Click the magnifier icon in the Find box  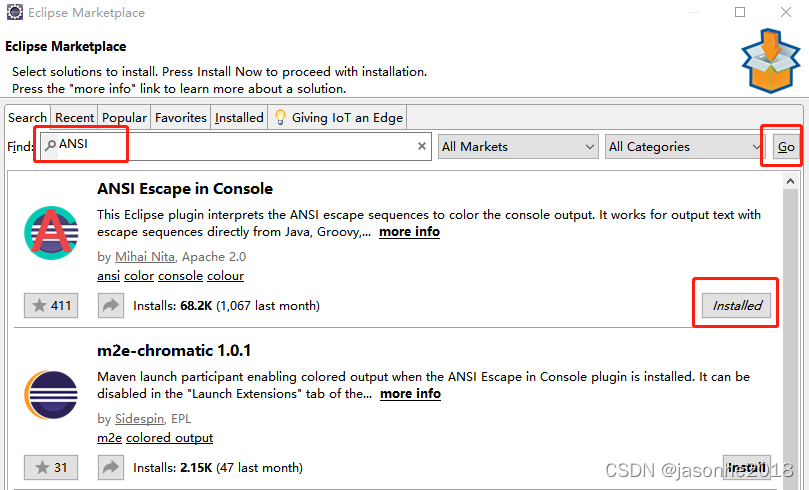pyautogui.click(x=50, y=145)
